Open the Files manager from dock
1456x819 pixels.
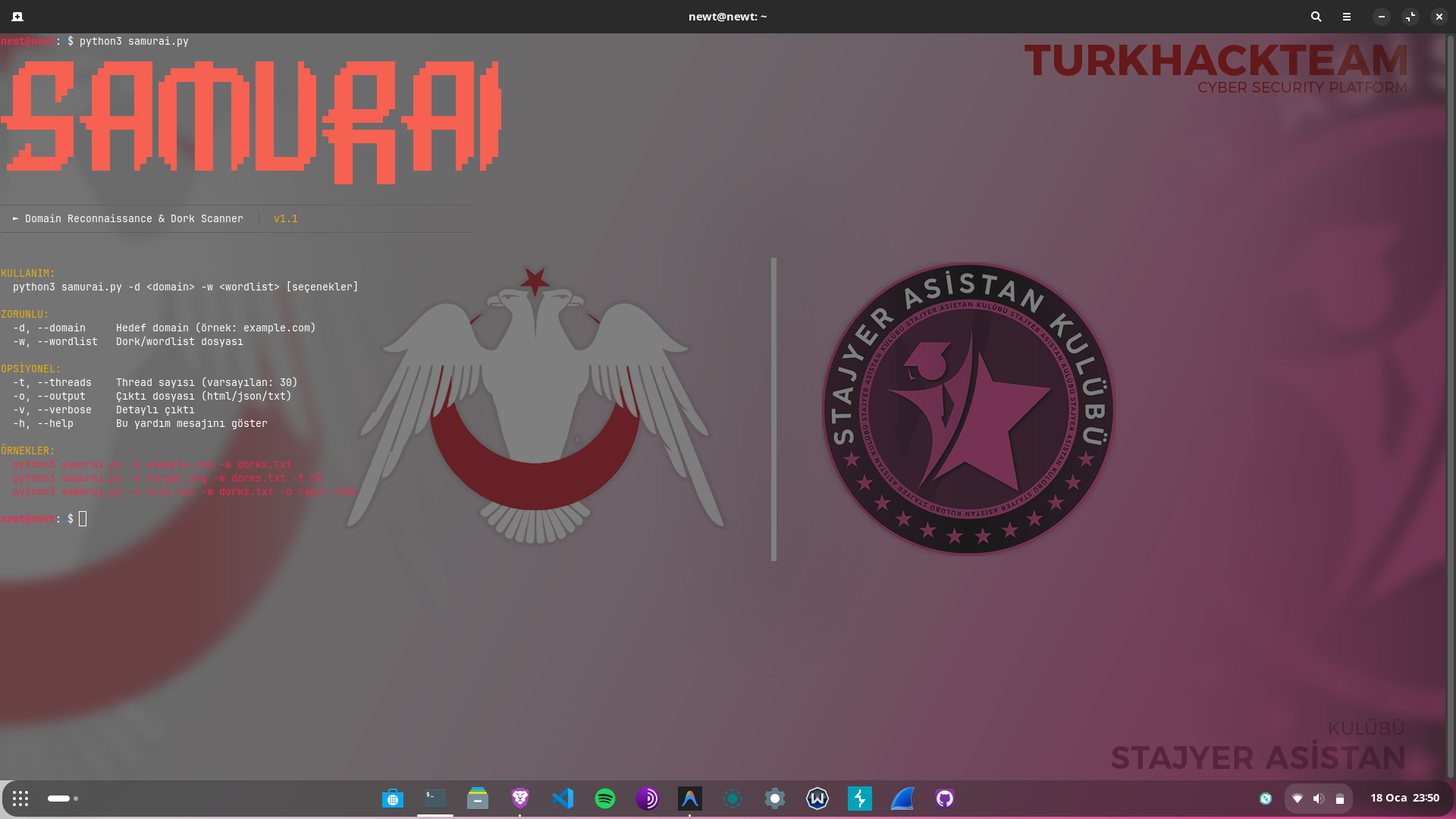[478, 799]
